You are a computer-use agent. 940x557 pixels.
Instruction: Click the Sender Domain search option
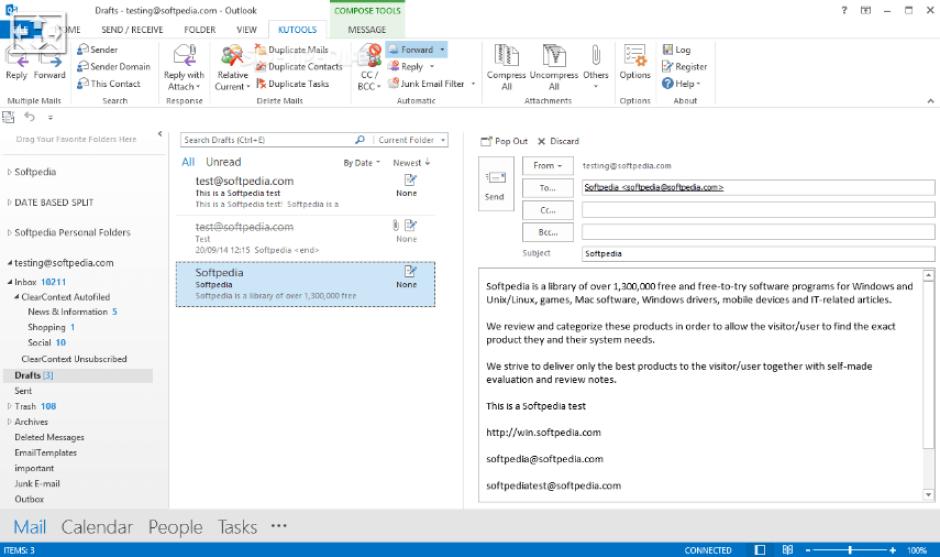(x=113, y=67)
